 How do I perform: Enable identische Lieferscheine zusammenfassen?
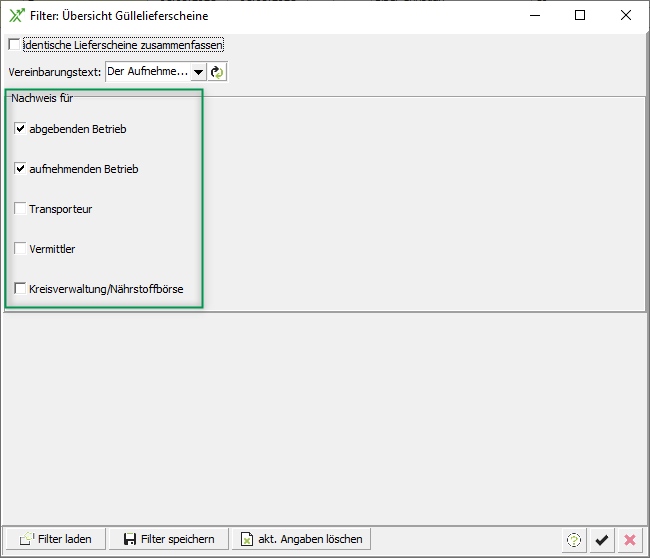click(x=14, y=45)
